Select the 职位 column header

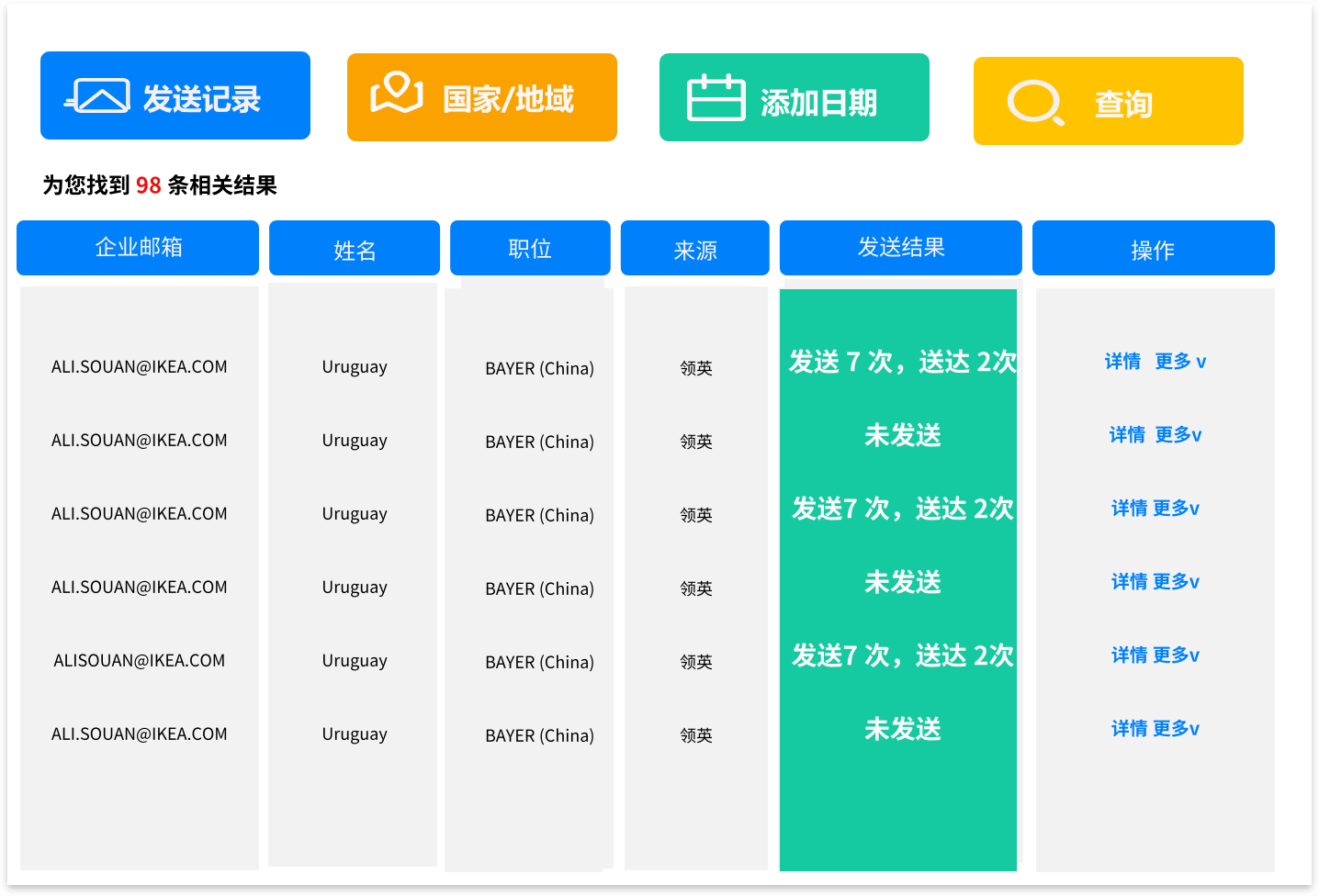[x=530, y=248]
